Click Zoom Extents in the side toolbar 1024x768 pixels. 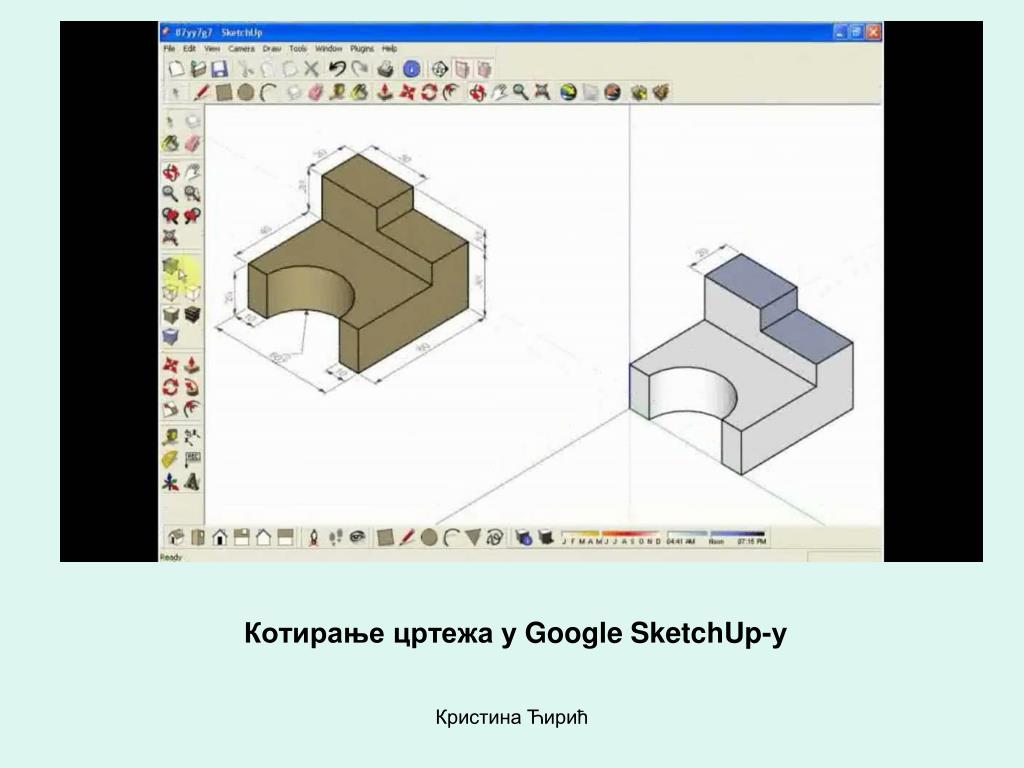click(170, 238)
